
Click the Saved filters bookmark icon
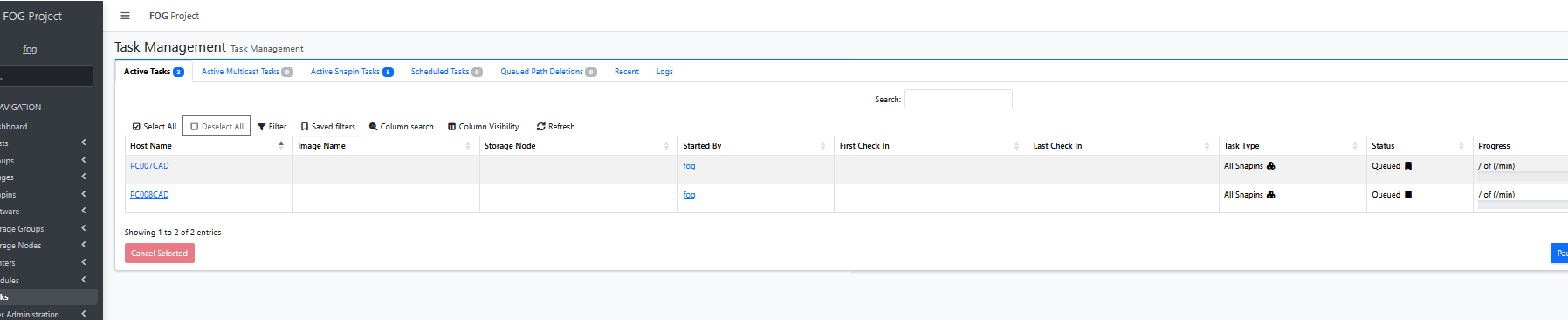point(305,127)
